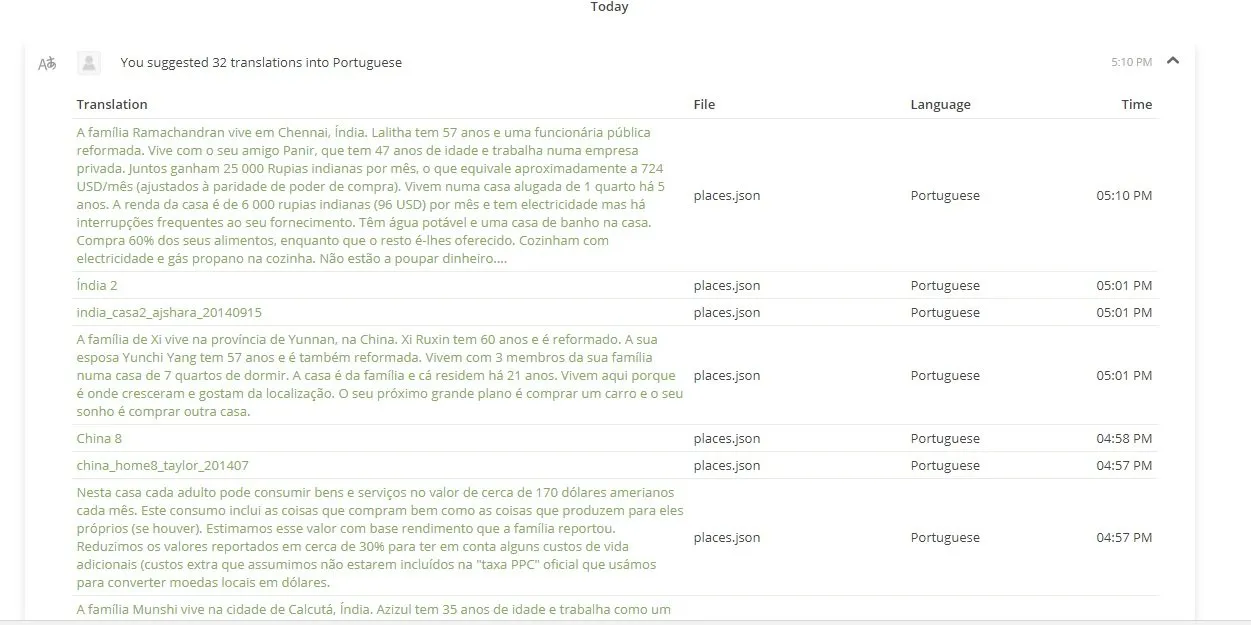Open the 'china_home8_taylor_201407' translation
Screen dimensions: 1251x625
tap(163, 466)
